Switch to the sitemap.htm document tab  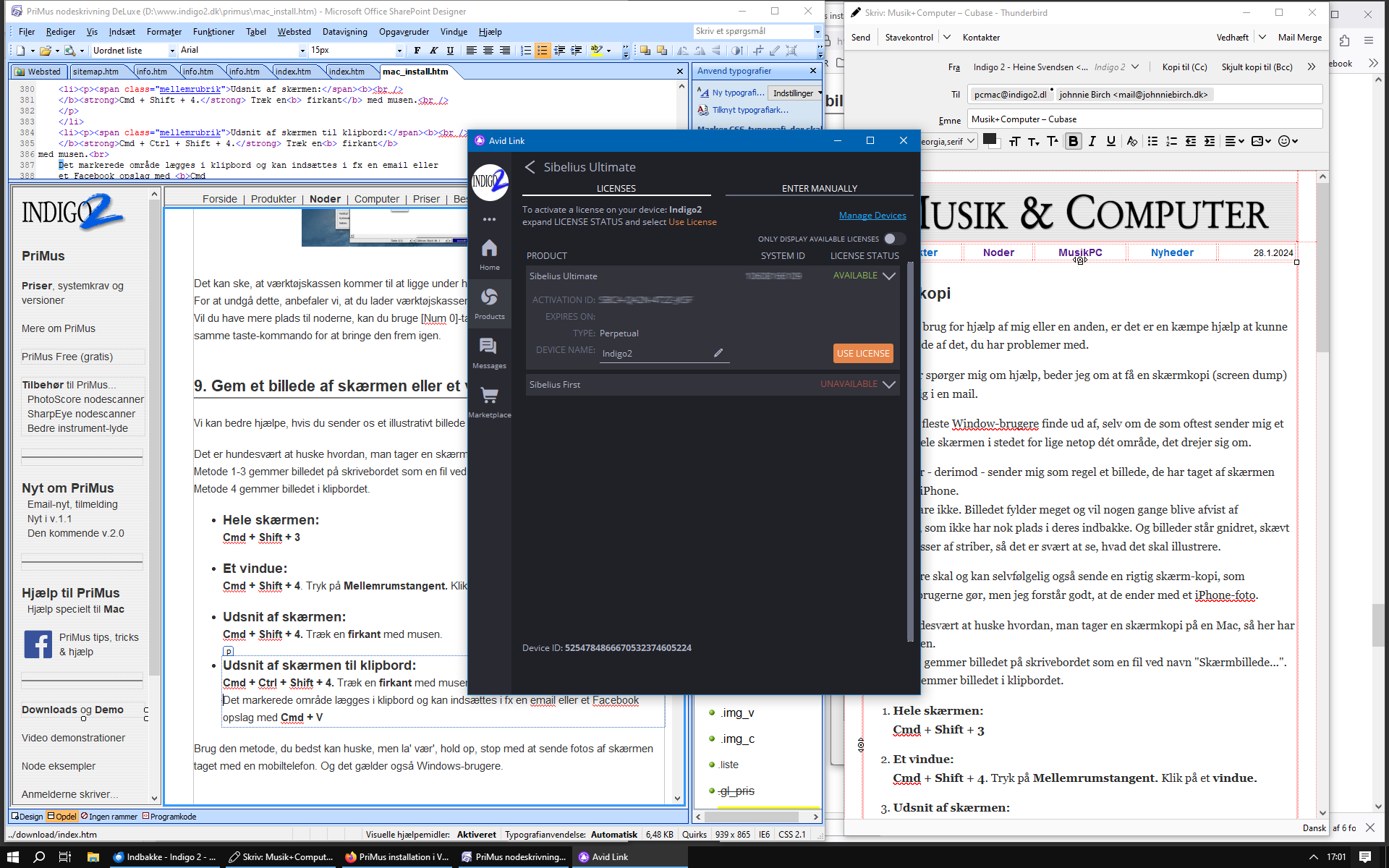(x=95, y=72)
